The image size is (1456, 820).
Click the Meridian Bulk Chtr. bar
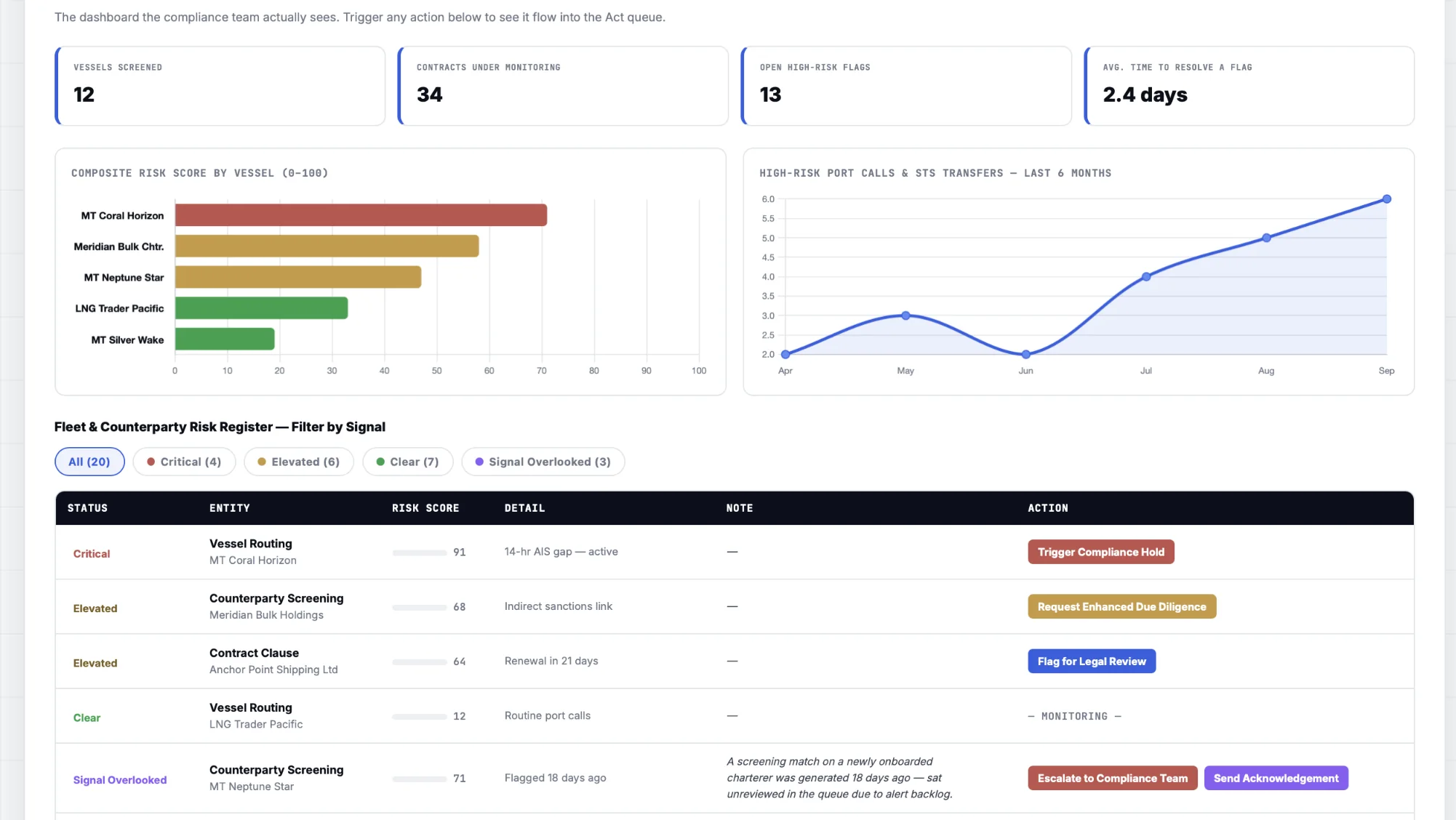point(327,246)
